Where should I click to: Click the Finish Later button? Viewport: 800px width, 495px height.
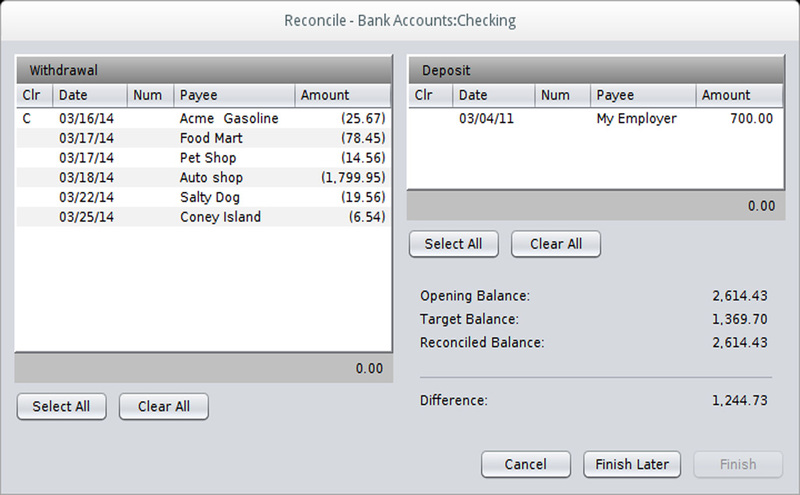[x=632, y=464]
